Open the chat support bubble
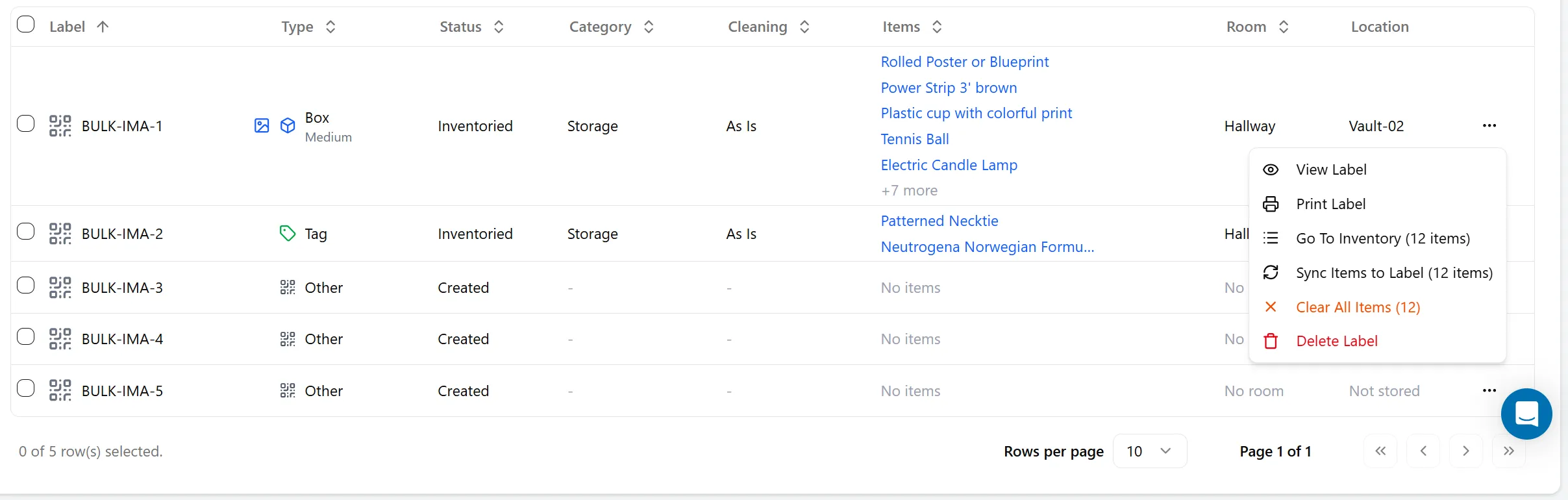Image resolution: width=1568 pixels, height=500 pixels. tap(1526, 414)
